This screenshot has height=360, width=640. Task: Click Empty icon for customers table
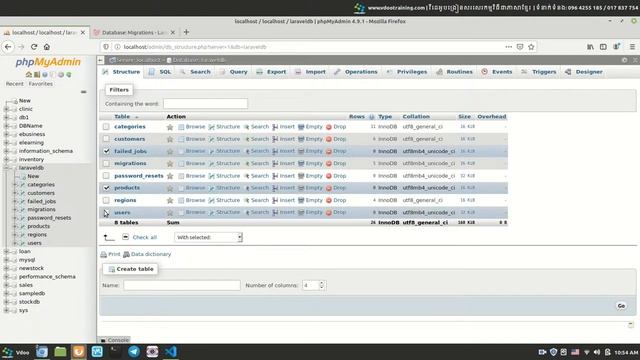coord(301,139)
